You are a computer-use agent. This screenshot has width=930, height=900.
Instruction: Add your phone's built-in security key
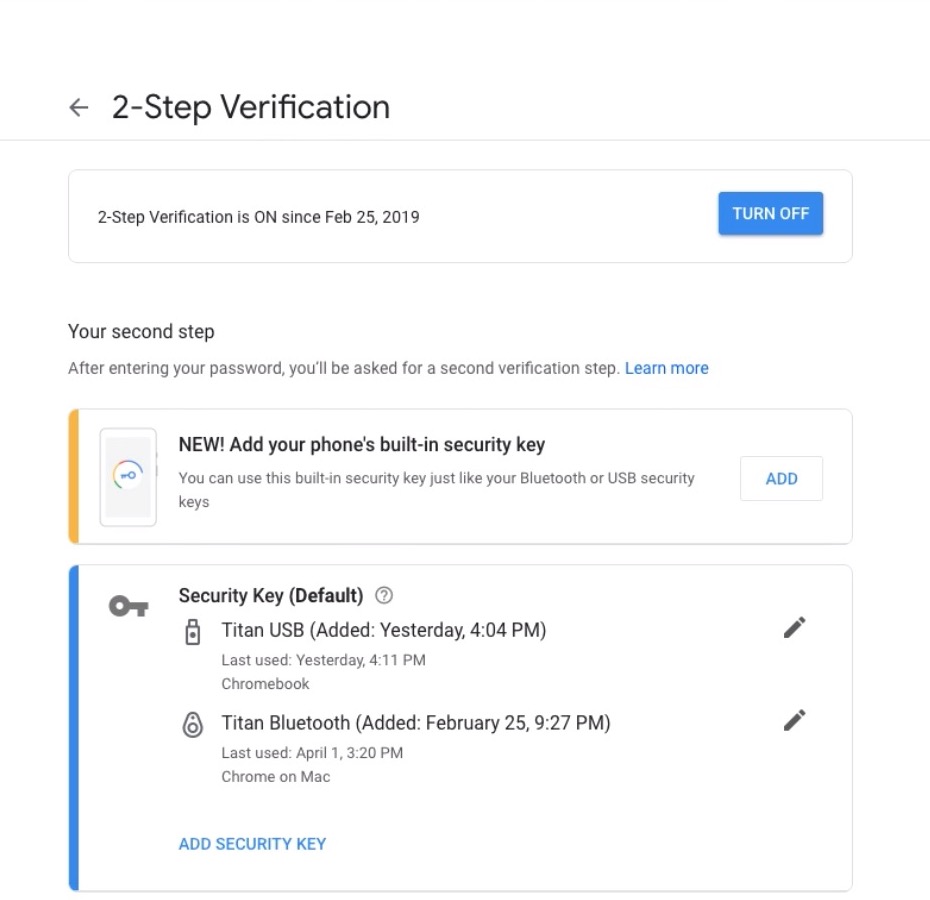coord(781,478)
